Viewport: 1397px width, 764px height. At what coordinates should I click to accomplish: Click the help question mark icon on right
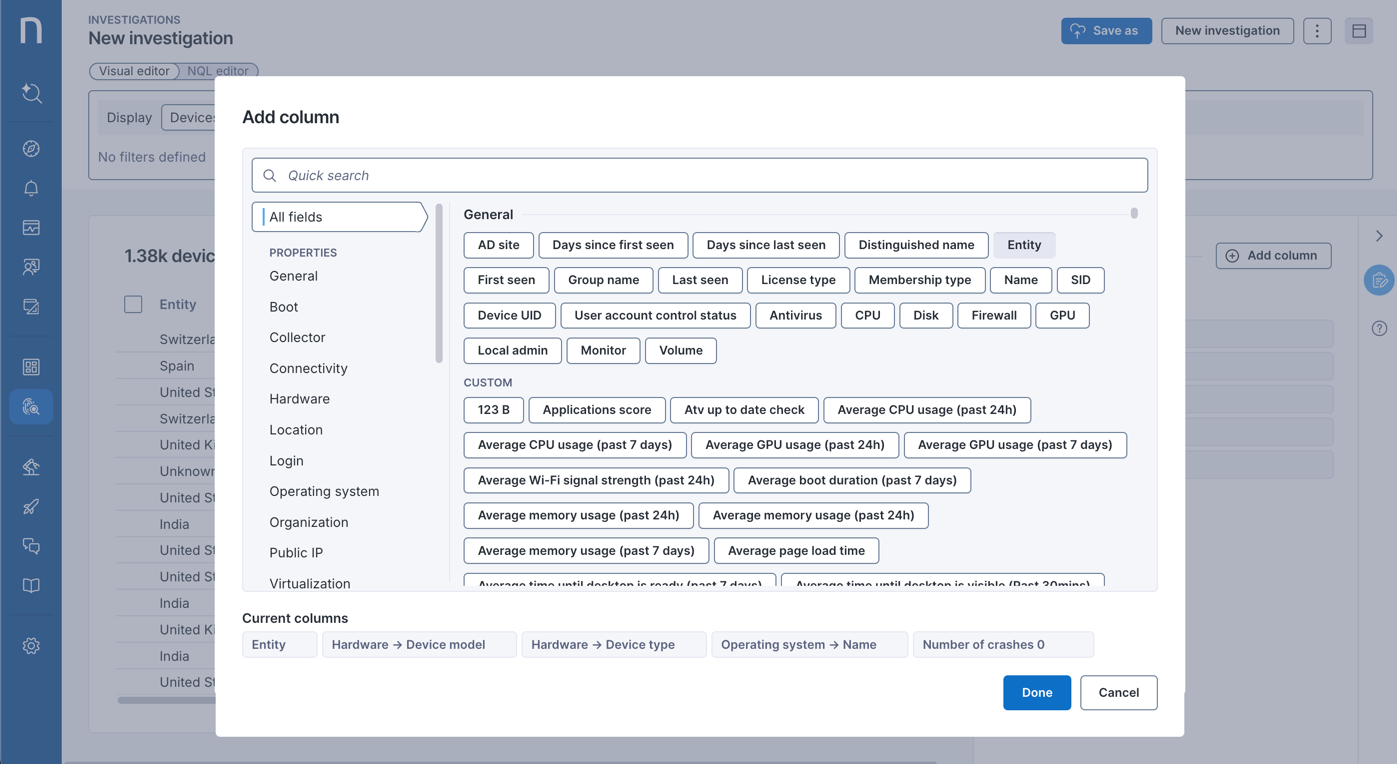(1379, 327)
